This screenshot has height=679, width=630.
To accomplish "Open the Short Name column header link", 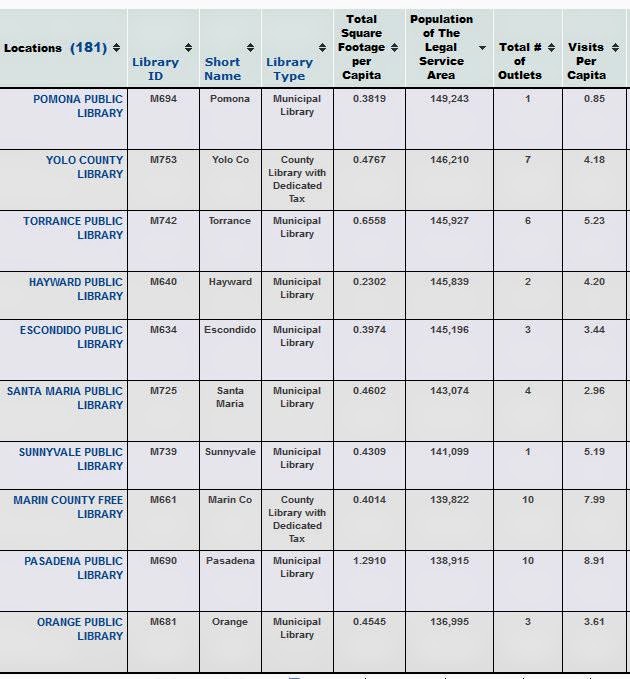I will click(x=223, y=69).
